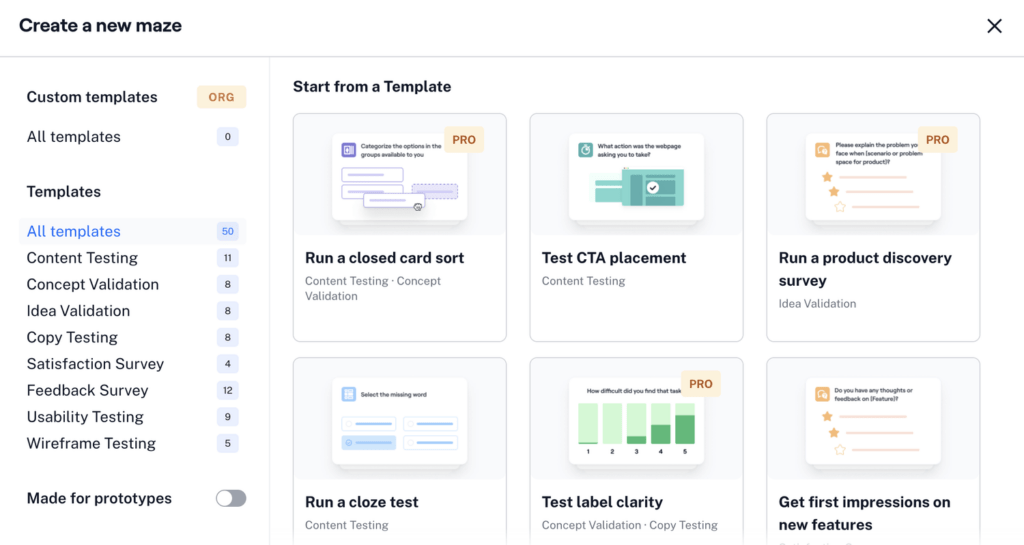Open the Run a closed card sort template
This screenshot has height=545, width=1024.
coord(399,228)
